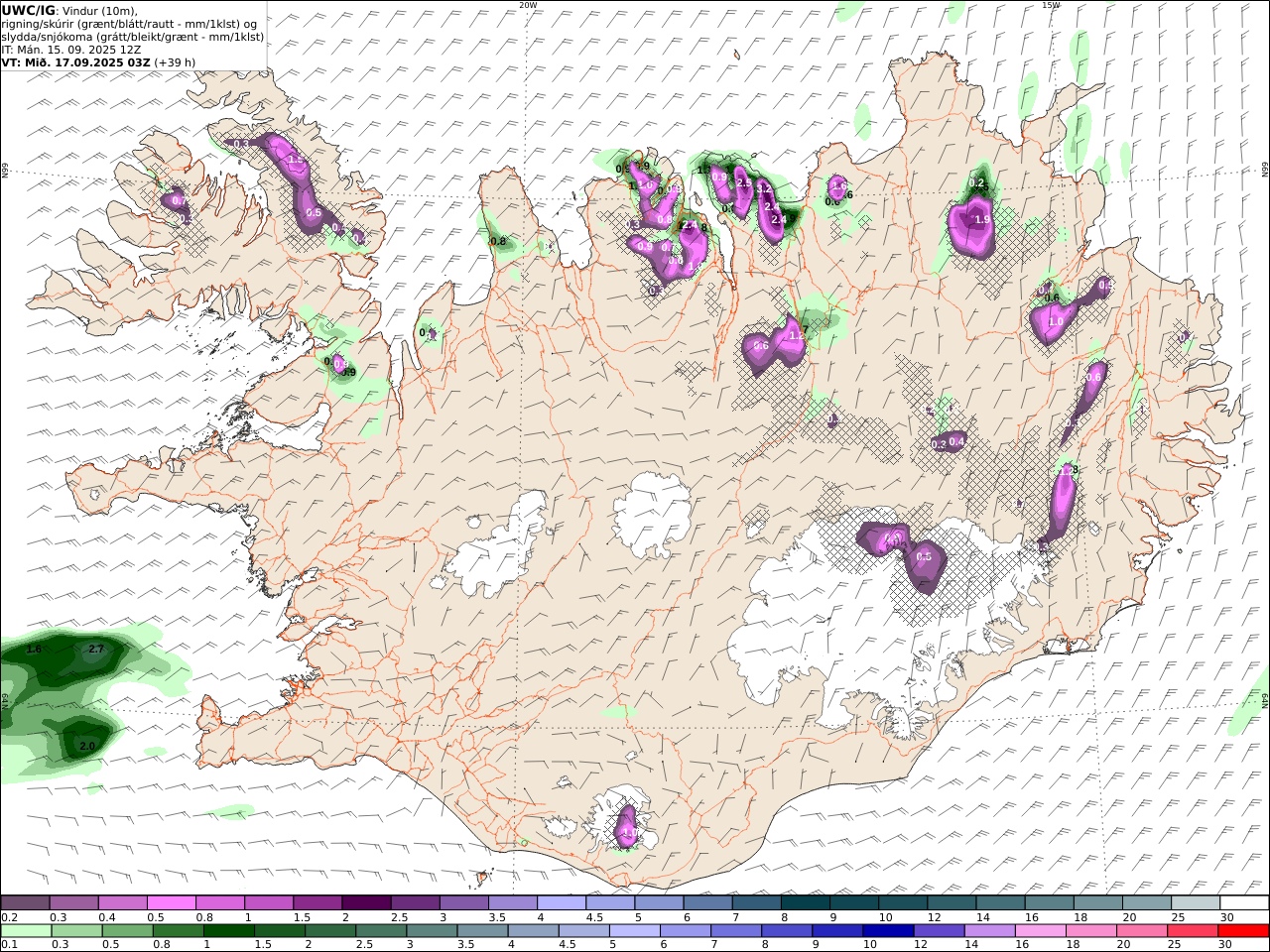Image resolution: width=1270 pixels, height=952 pixels.
Task: Click the 1.9 snow value in purple blob
Action: click(x=983, y=220)
